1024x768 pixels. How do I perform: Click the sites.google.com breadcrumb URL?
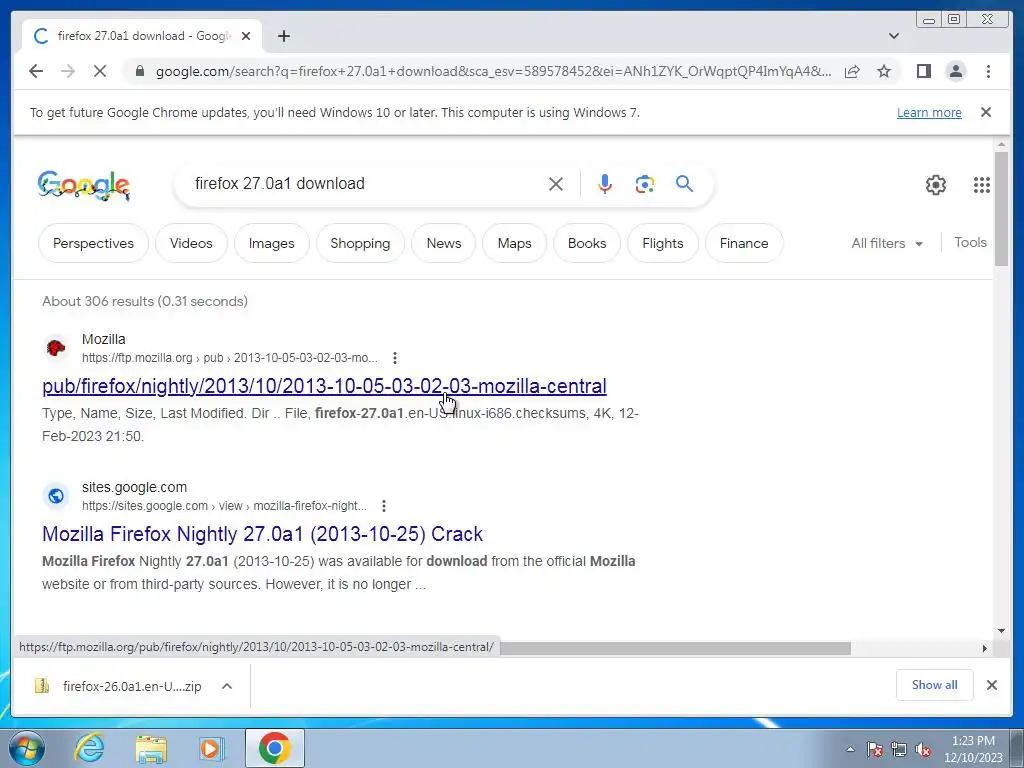tap(224, 505)
